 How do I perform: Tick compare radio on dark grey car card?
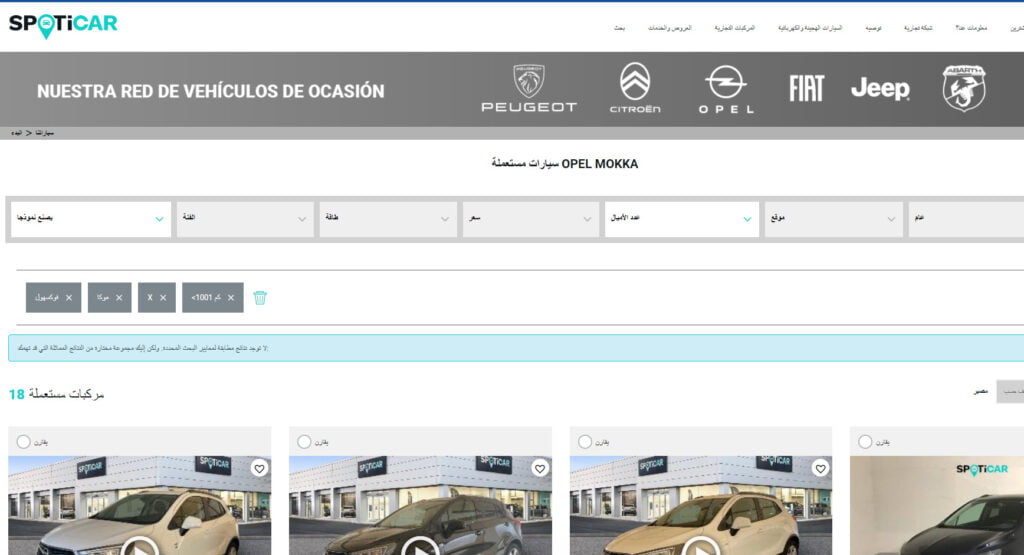tap(304, 442)
